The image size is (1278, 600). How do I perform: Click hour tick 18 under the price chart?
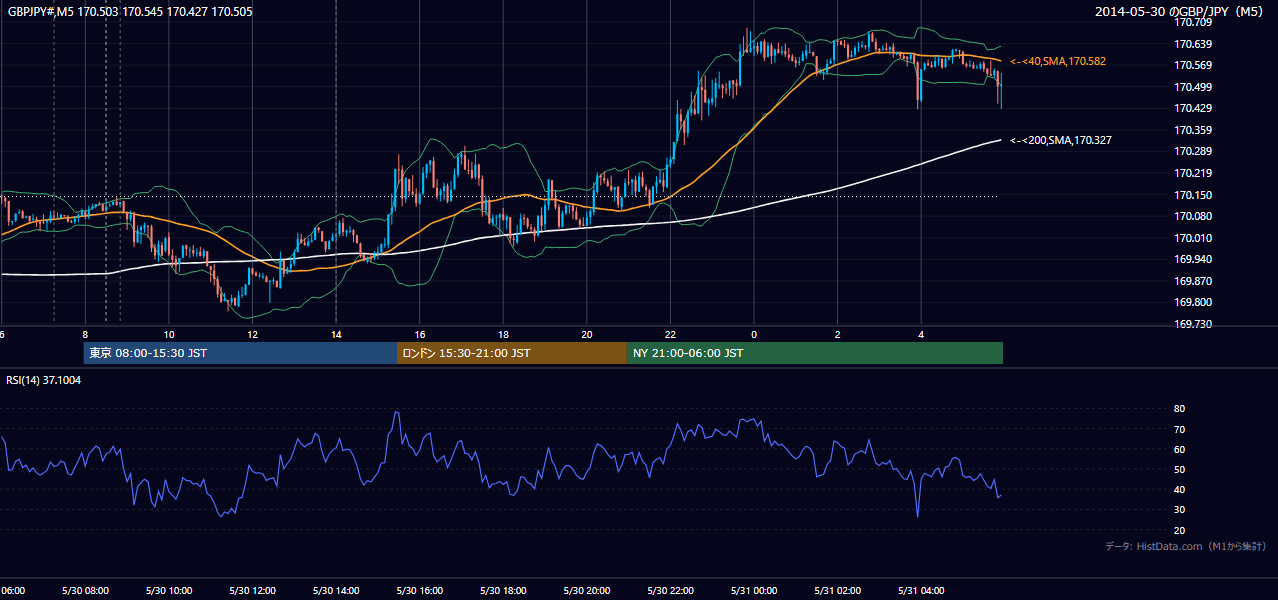(503, 335)
